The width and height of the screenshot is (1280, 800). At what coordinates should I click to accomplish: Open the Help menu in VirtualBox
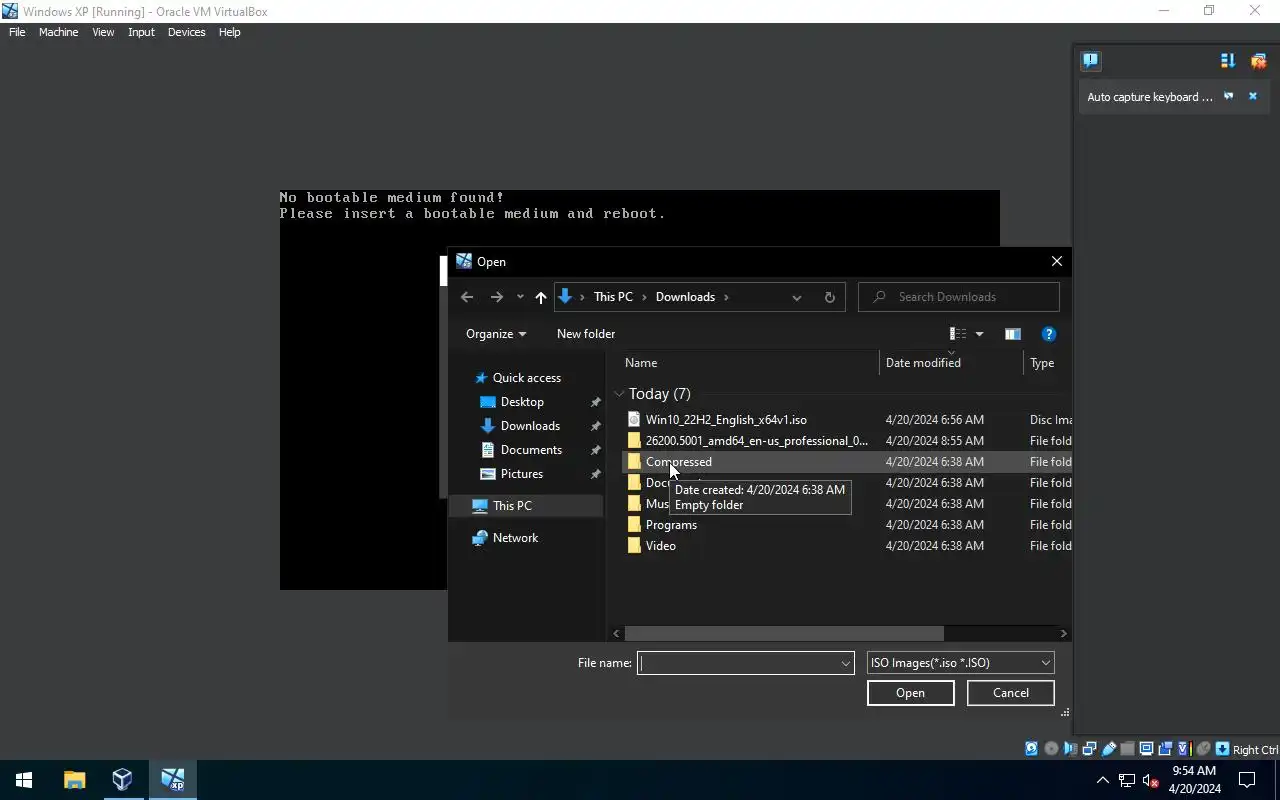pos(229,32)
